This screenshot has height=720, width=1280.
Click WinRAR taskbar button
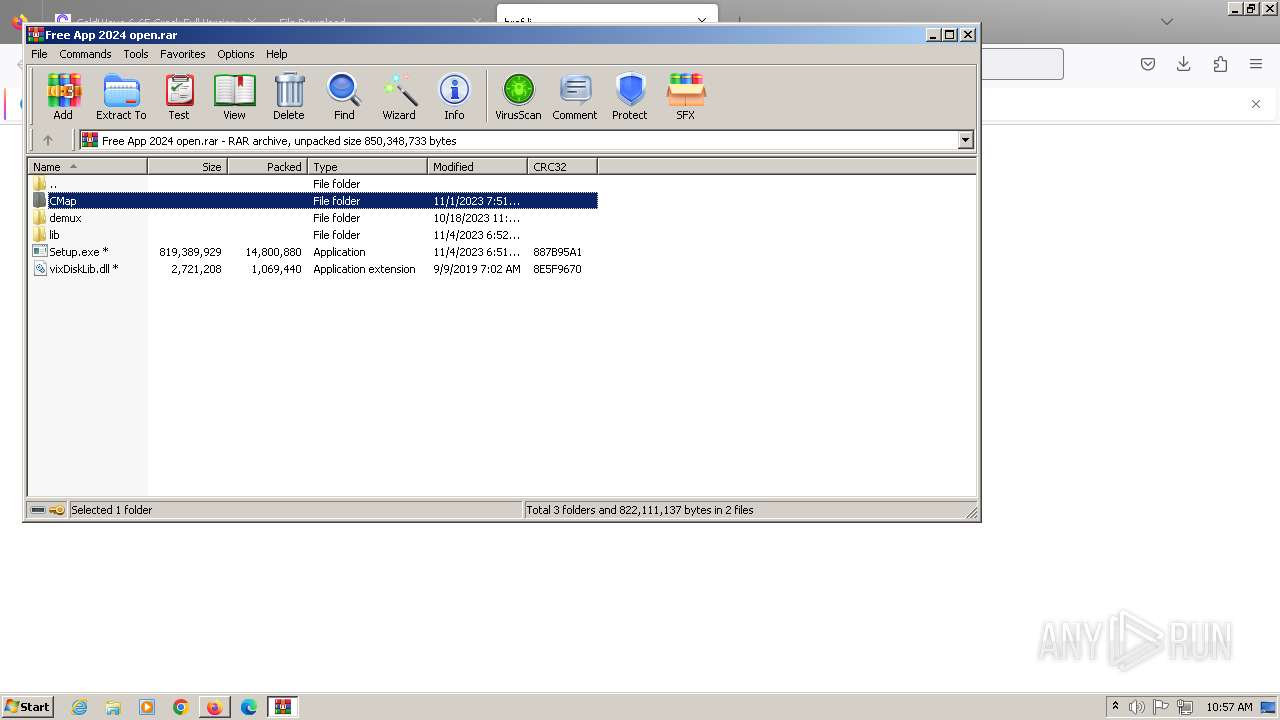(283, 707)
